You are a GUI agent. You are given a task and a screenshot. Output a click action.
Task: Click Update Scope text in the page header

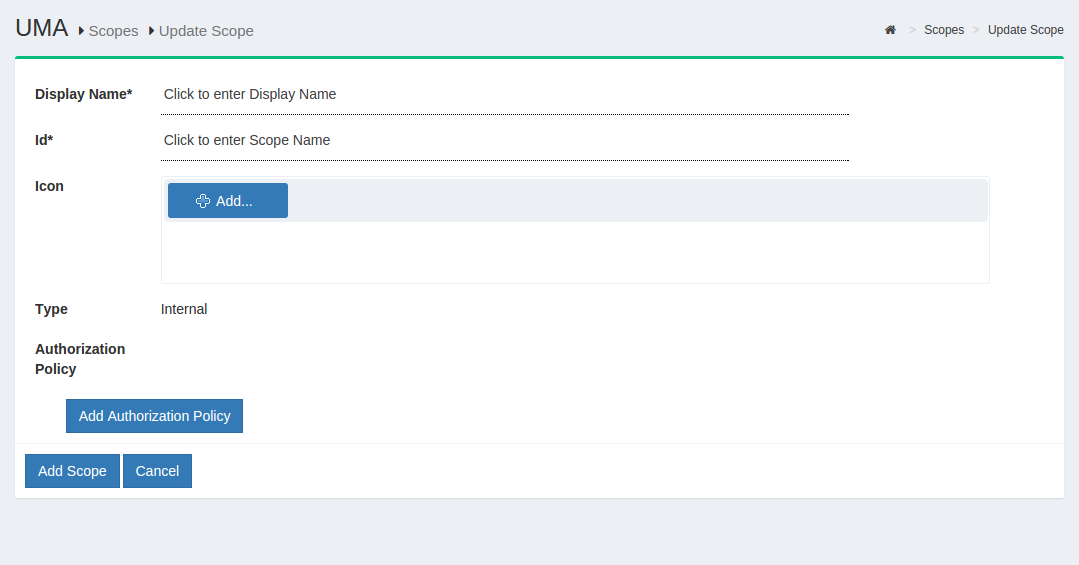(206, 31)
